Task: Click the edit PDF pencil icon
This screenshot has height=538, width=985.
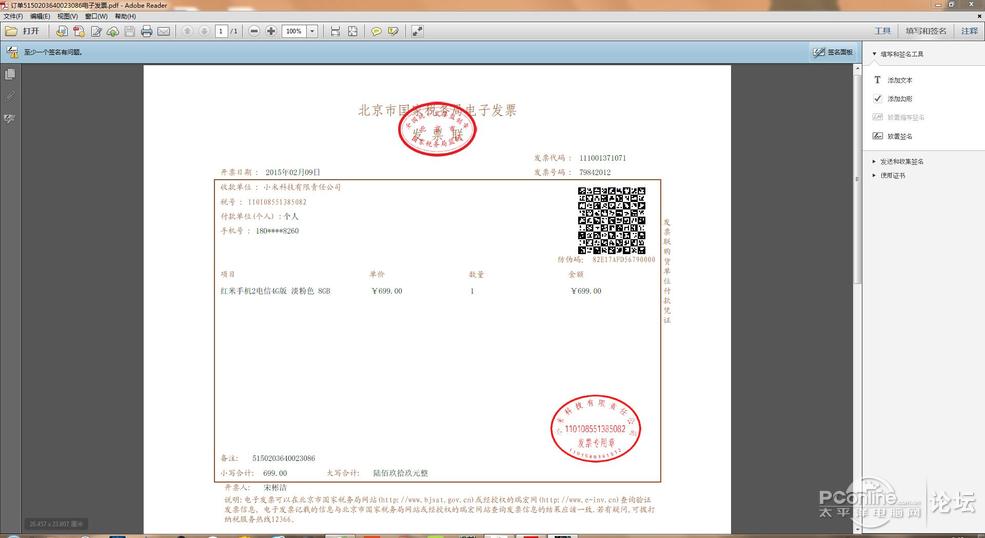Action: coord(96,31)
